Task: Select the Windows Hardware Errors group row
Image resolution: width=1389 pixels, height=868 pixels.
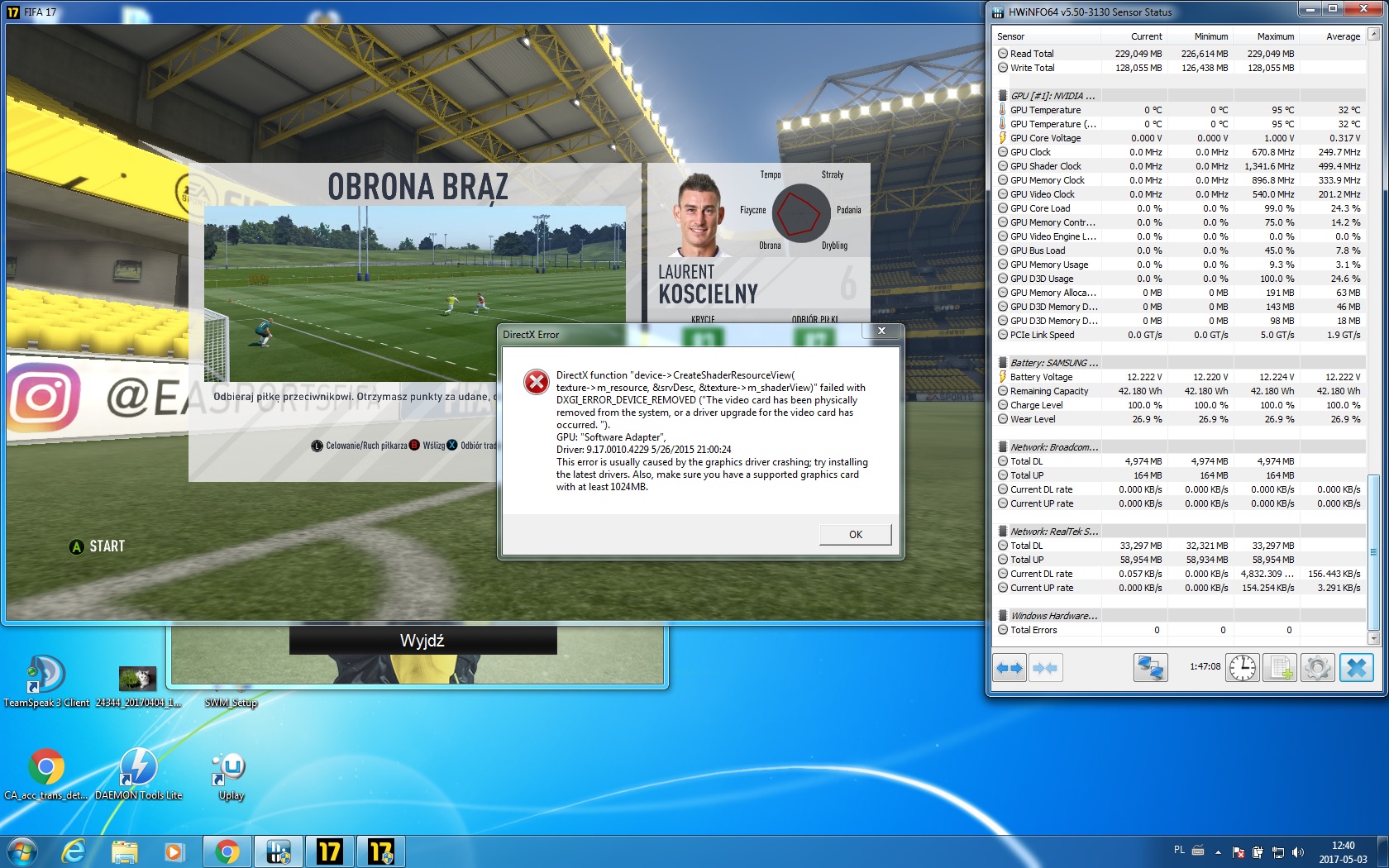Action: point(1180,616)
